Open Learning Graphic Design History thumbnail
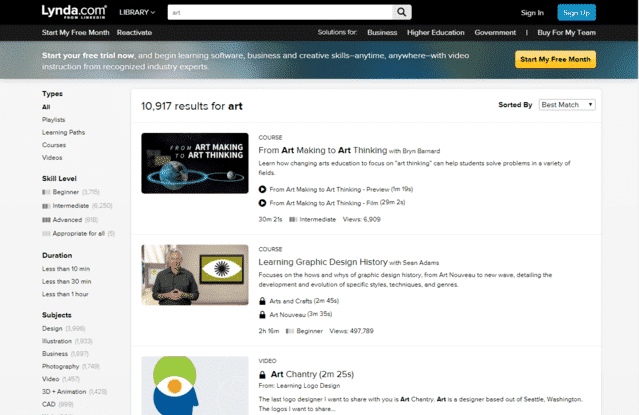 [195, 275]
